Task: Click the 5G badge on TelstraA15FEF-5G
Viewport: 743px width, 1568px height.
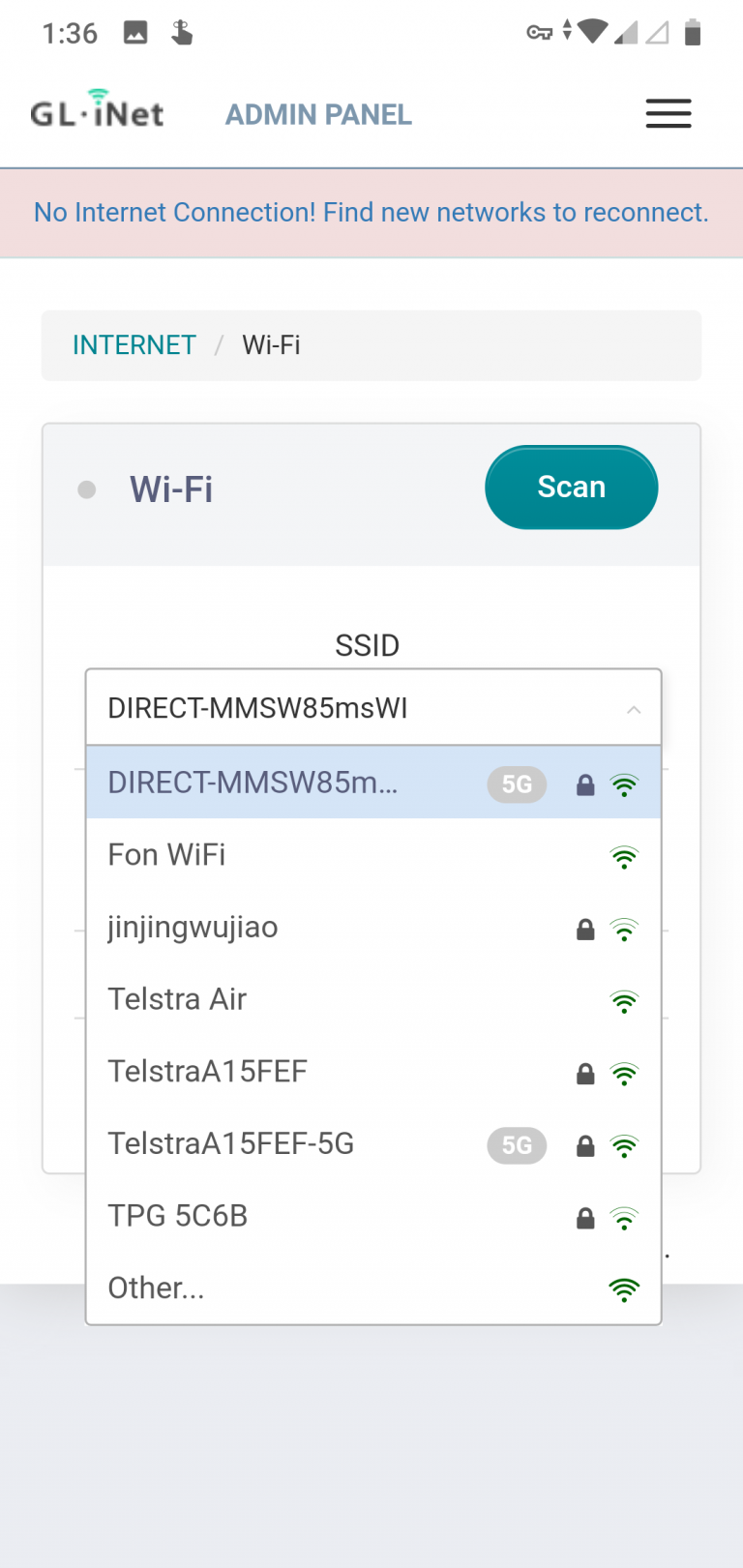Action: 517,1145
